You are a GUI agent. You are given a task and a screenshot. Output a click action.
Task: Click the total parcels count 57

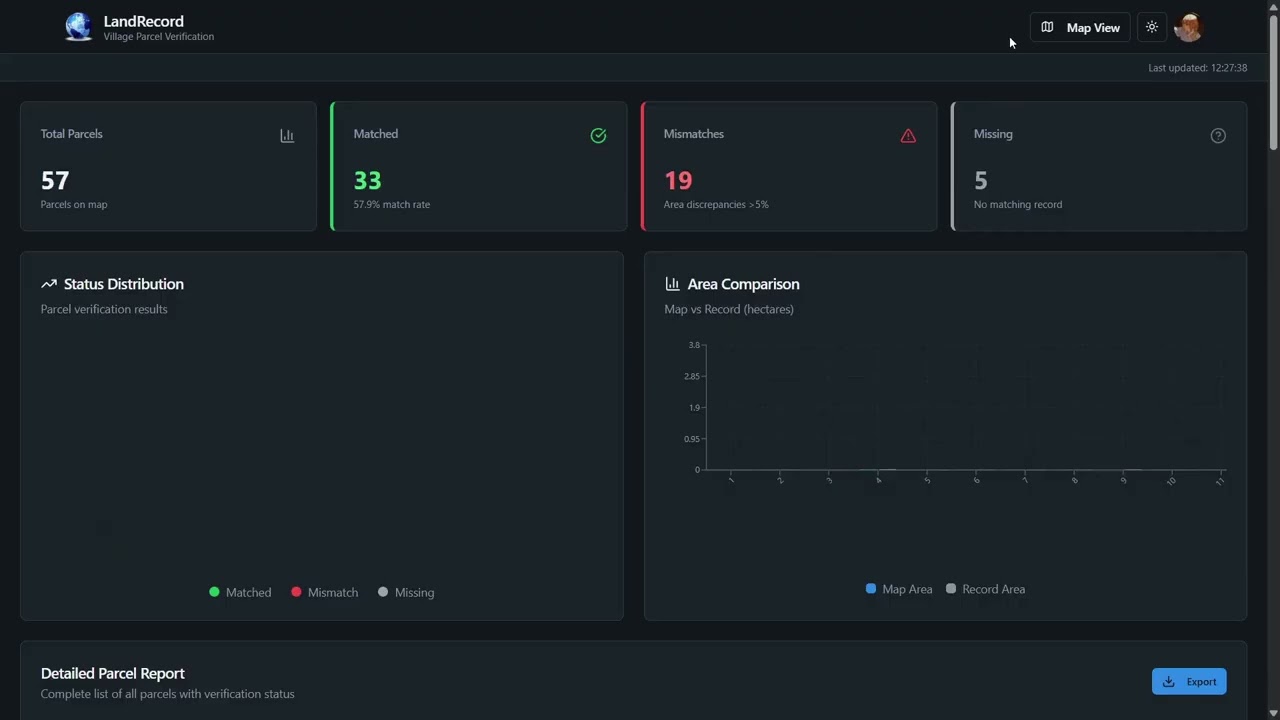pyautogui.click(x=55, y=180)
